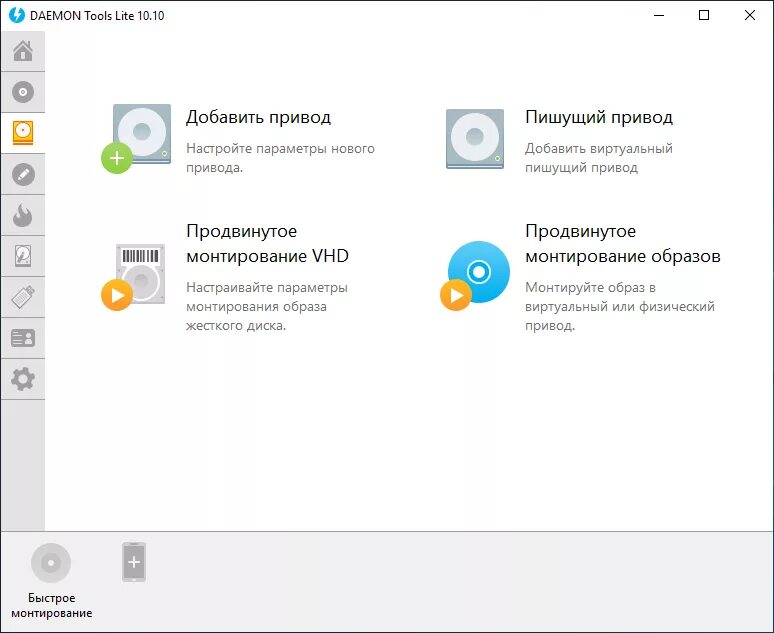Add a mobile device with phone plus icon
This screenshot has width=774, height=633.
click(x=134, y=562)
